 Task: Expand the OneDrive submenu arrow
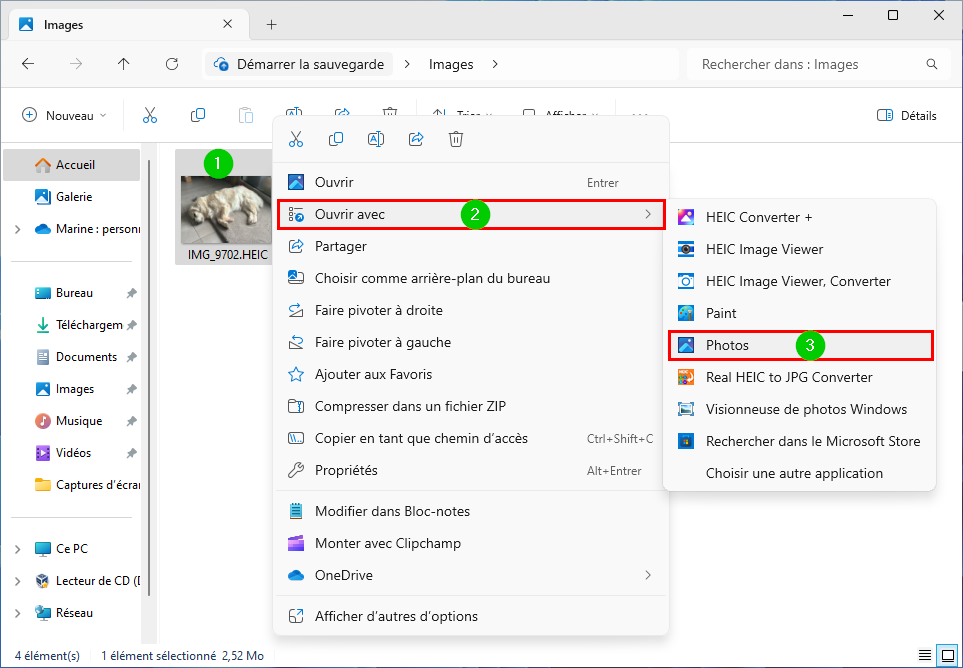click(648, 575)
